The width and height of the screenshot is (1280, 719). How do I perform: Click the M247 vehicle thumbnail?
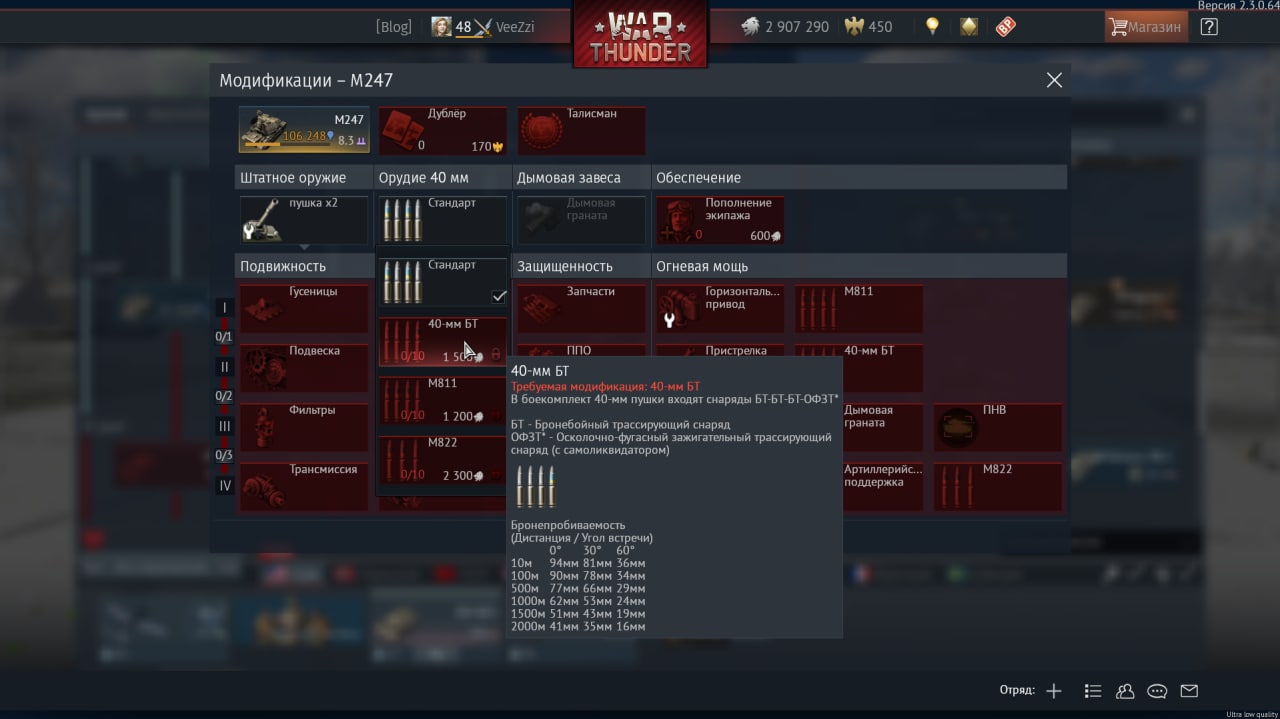(x=304, y=131)
